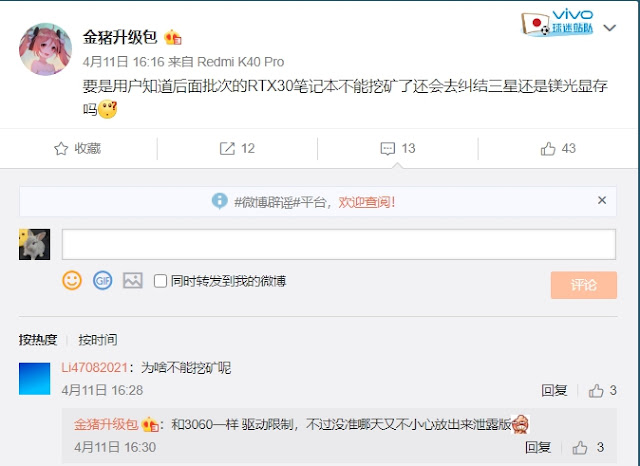This screenshot has height=466, width=640.
Task: Like the reply from 金猪升级包
Action: (x=580, y=448)
